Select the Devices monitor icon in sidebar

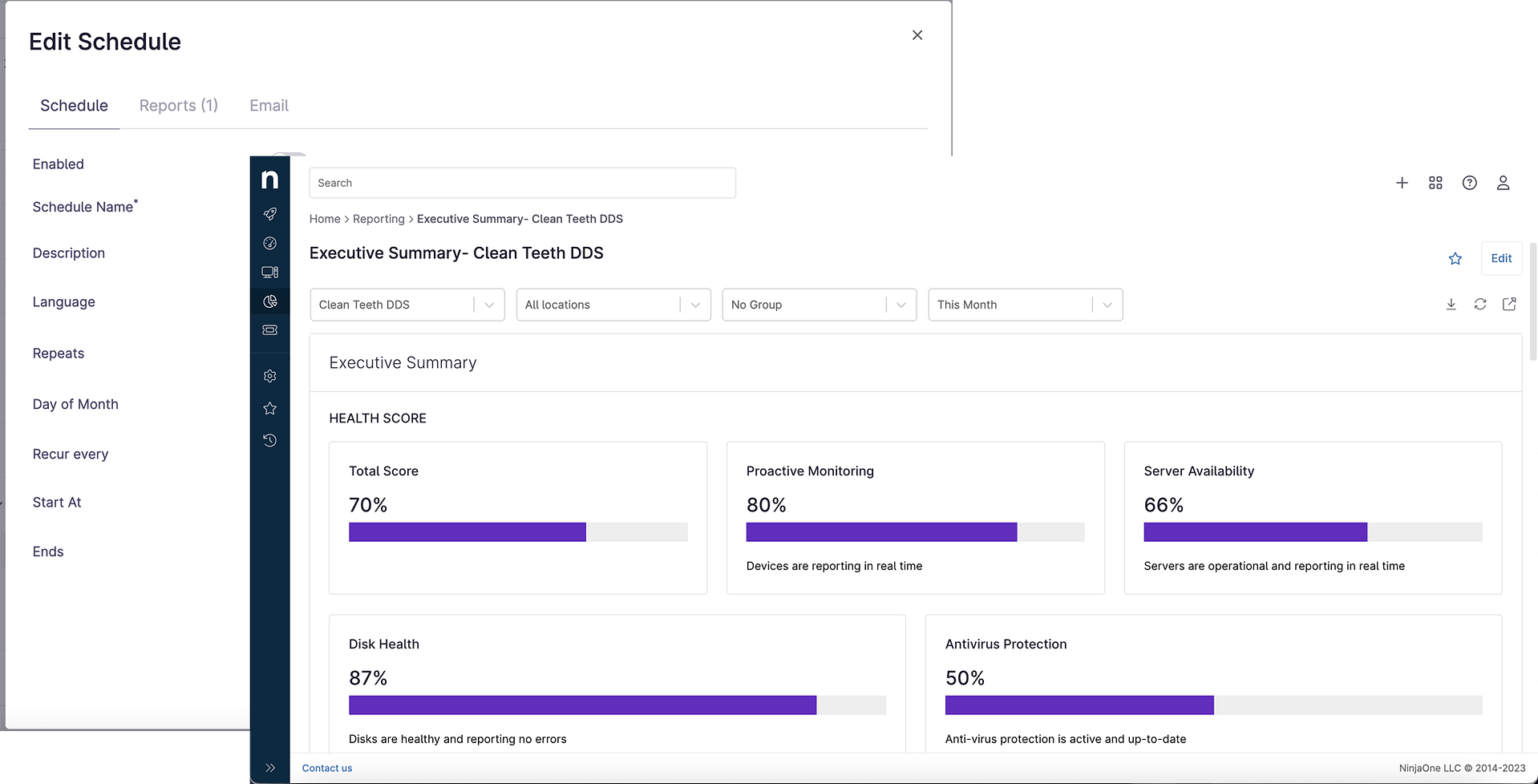[x=269, y=272]
